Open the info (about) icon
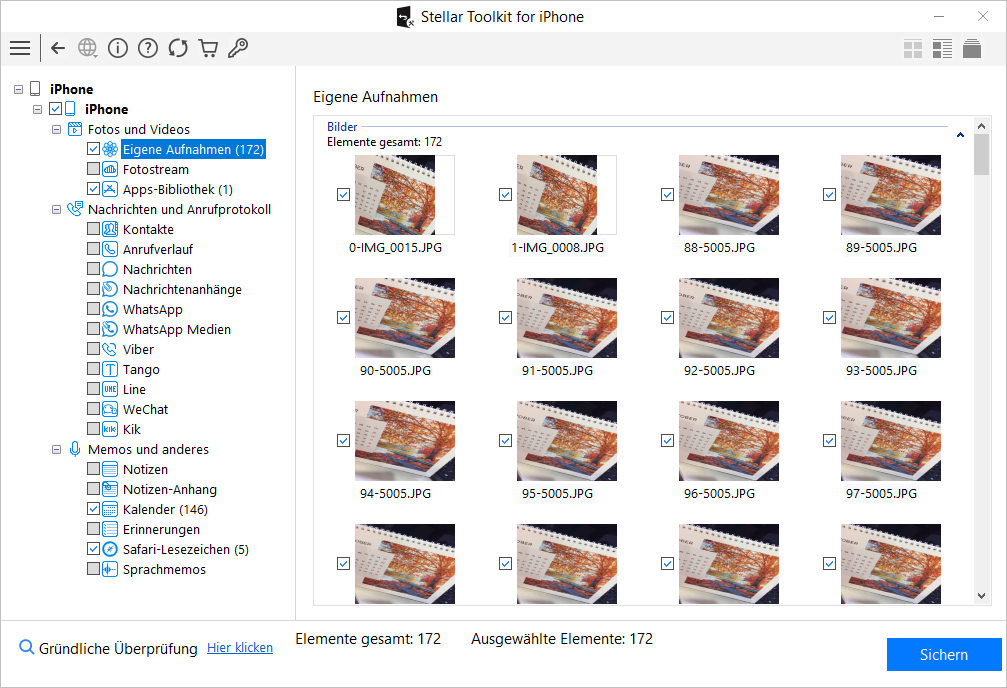The height and width of the screenshot is (688, 1007). (118, 48)
